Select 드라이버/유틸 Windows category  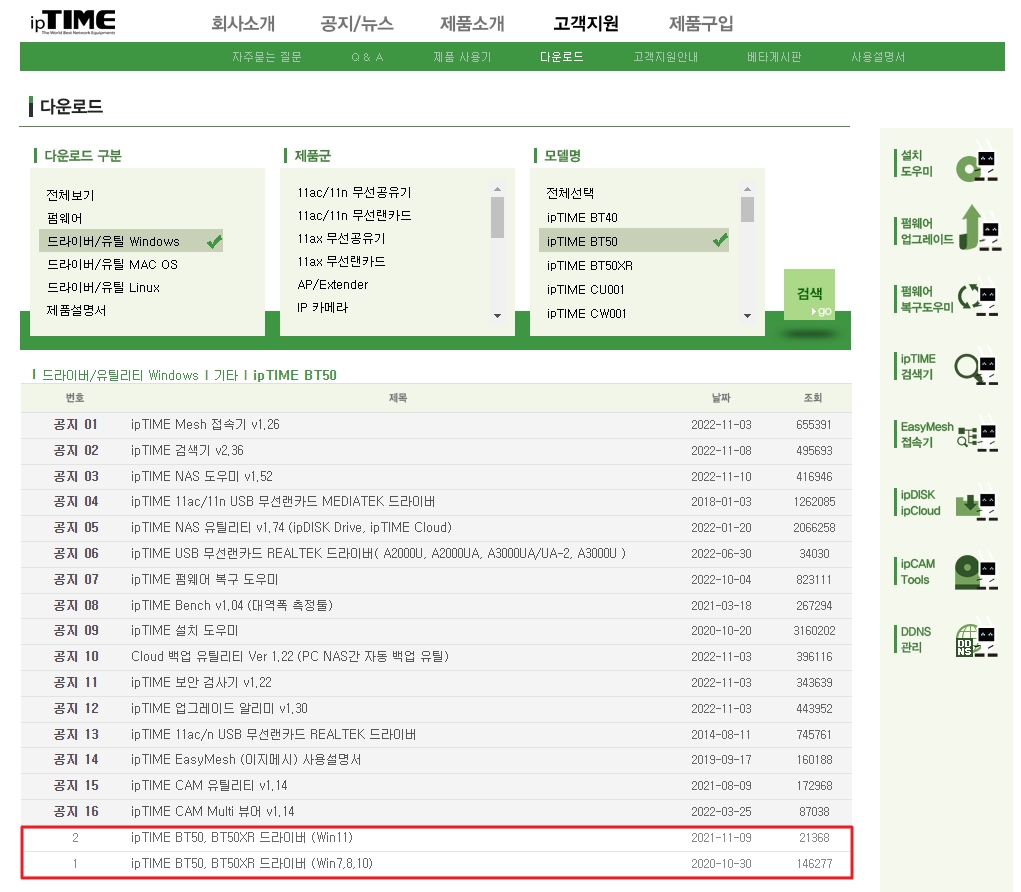click(x=131, y=241)
